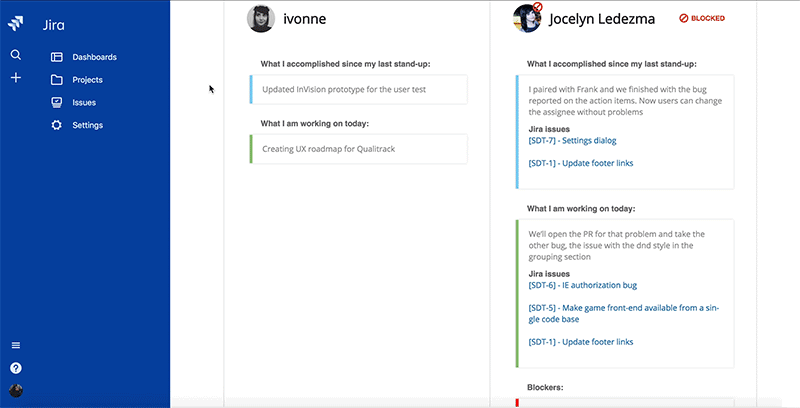
Task: Click the Settings gear icon
Action: pos(57,125)
